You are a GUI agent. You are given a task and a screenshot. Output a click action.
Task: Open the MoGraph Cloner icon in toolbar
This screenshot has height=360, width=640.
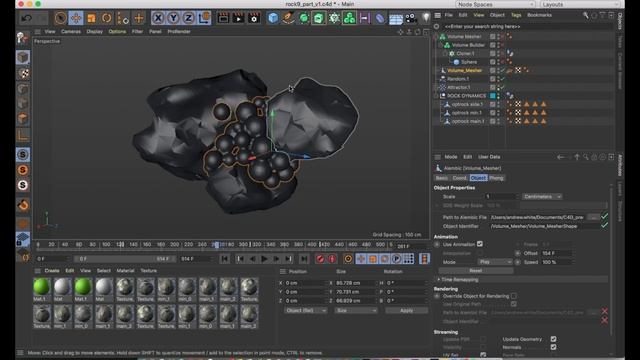(x=334, y=18)
